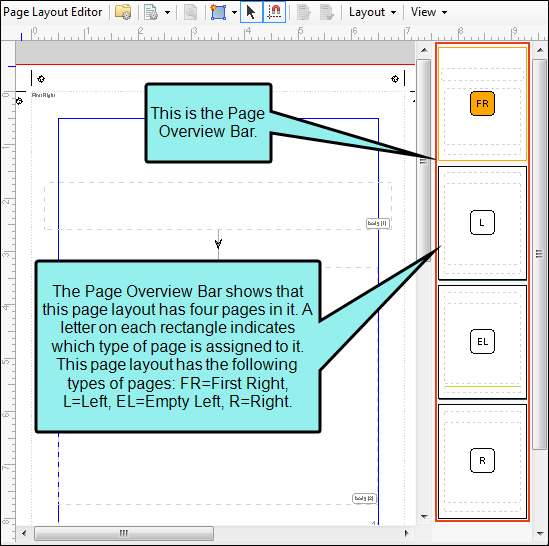Image resolution: width=549 pixels, height=546 pixels.
Task: Open the page layout properties folder icon
Action: coord(123,12)
